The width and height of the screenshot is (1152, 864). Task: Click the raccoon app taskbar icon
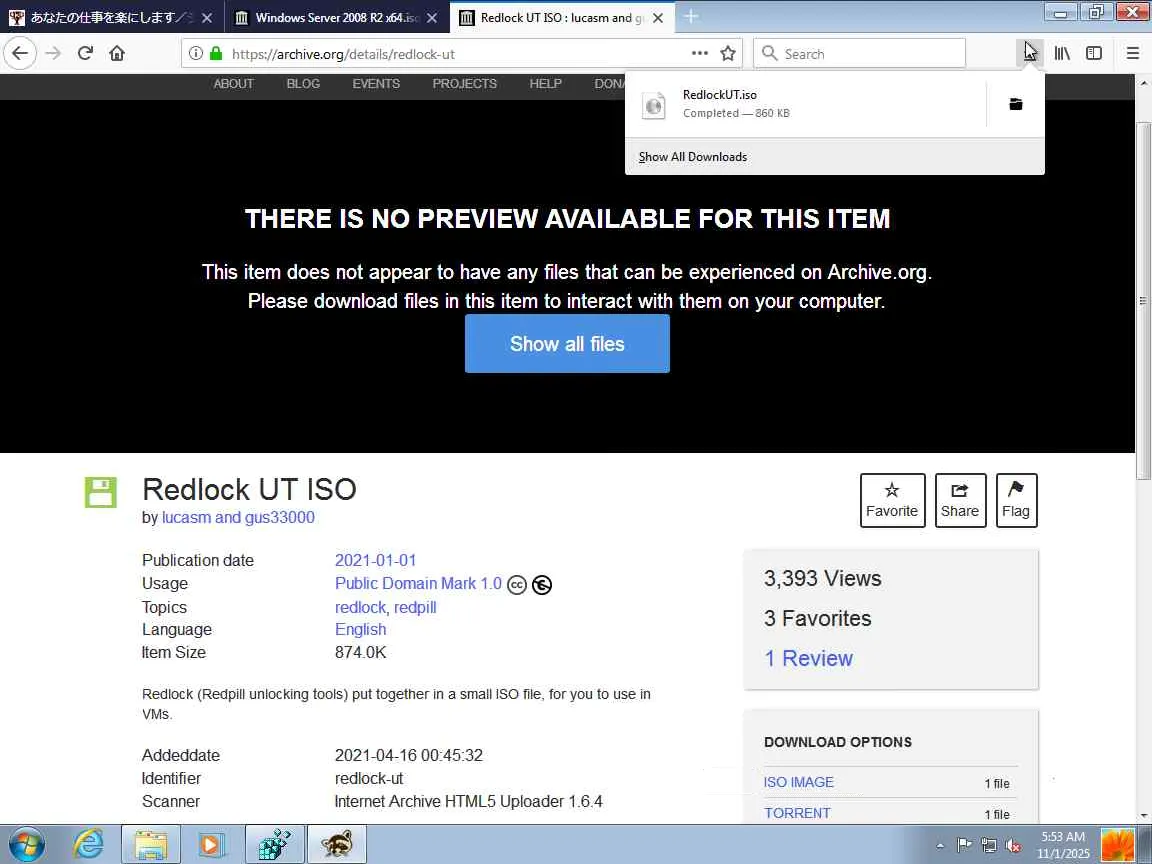point(336,845)
